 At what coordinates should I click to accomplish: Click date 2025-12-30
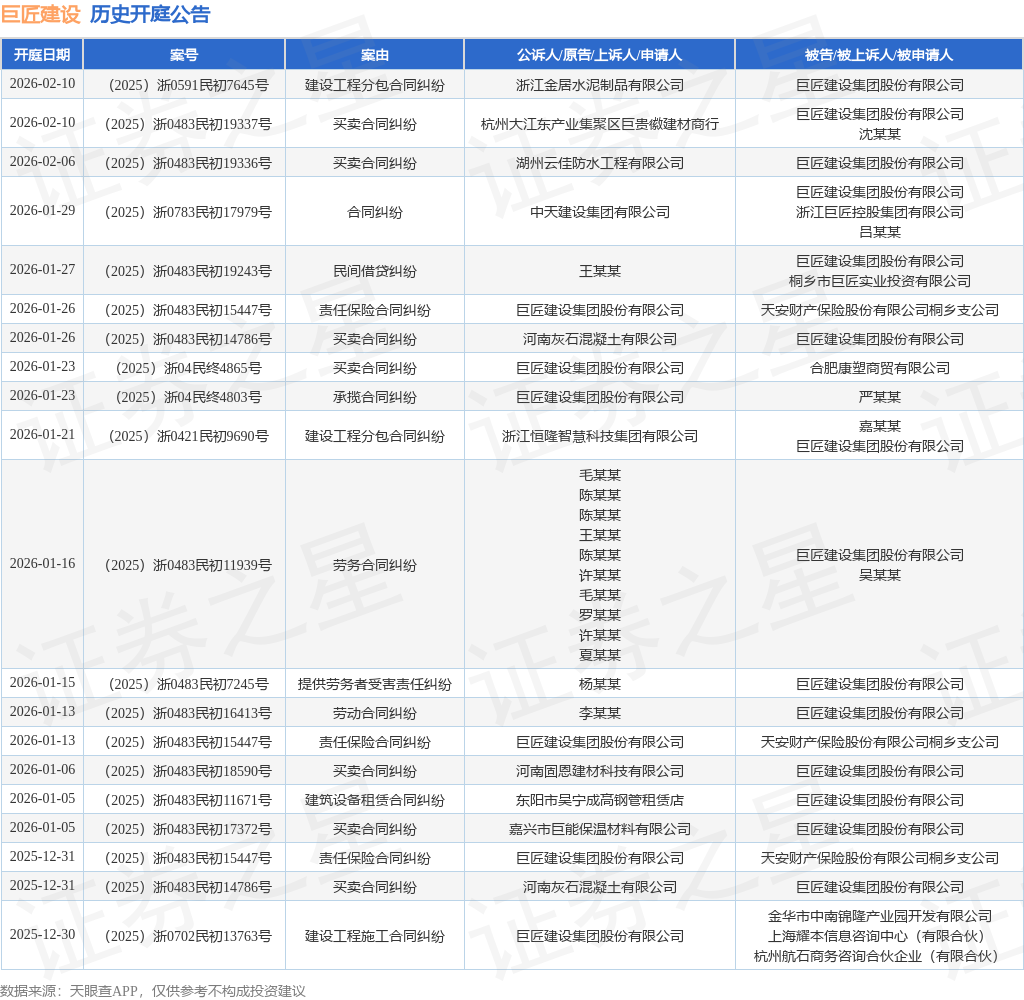click(x=42, y=934)
